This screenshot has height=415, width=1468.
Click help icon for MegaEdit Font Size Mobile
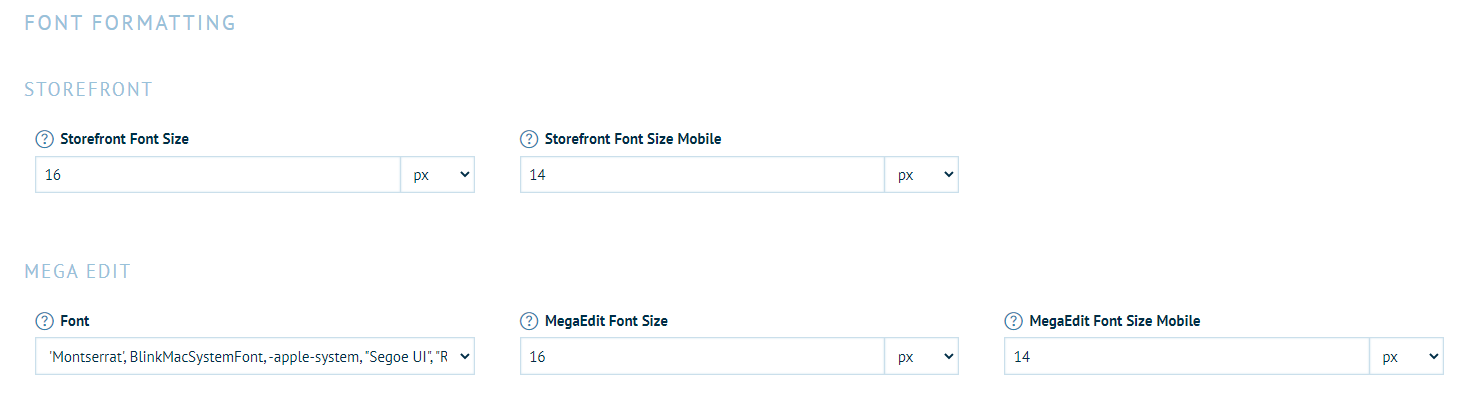(x=1013, y=321)
